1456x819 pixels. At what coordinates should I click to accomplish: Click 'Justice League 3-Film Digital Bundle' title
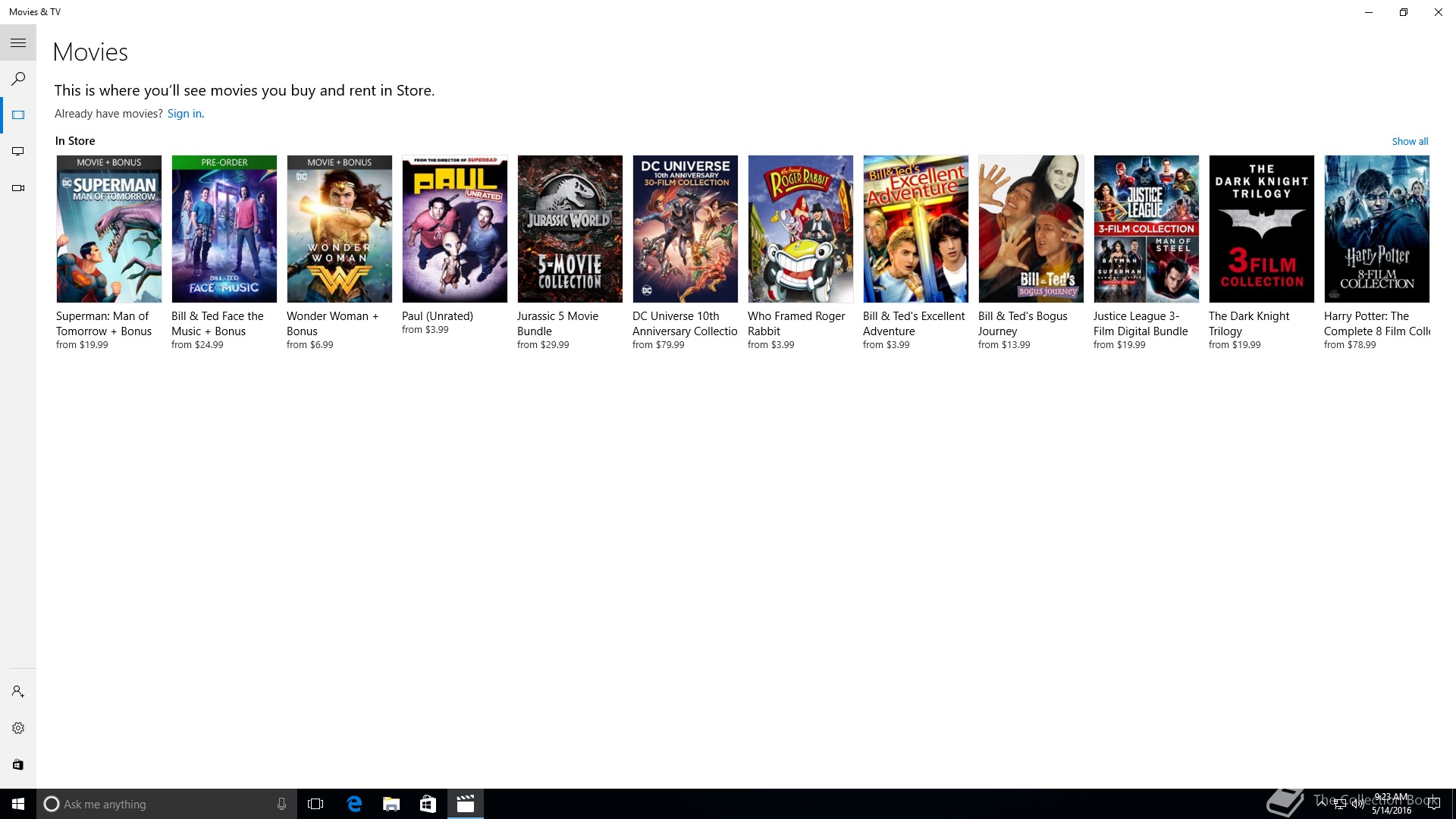coord(1141,324)
